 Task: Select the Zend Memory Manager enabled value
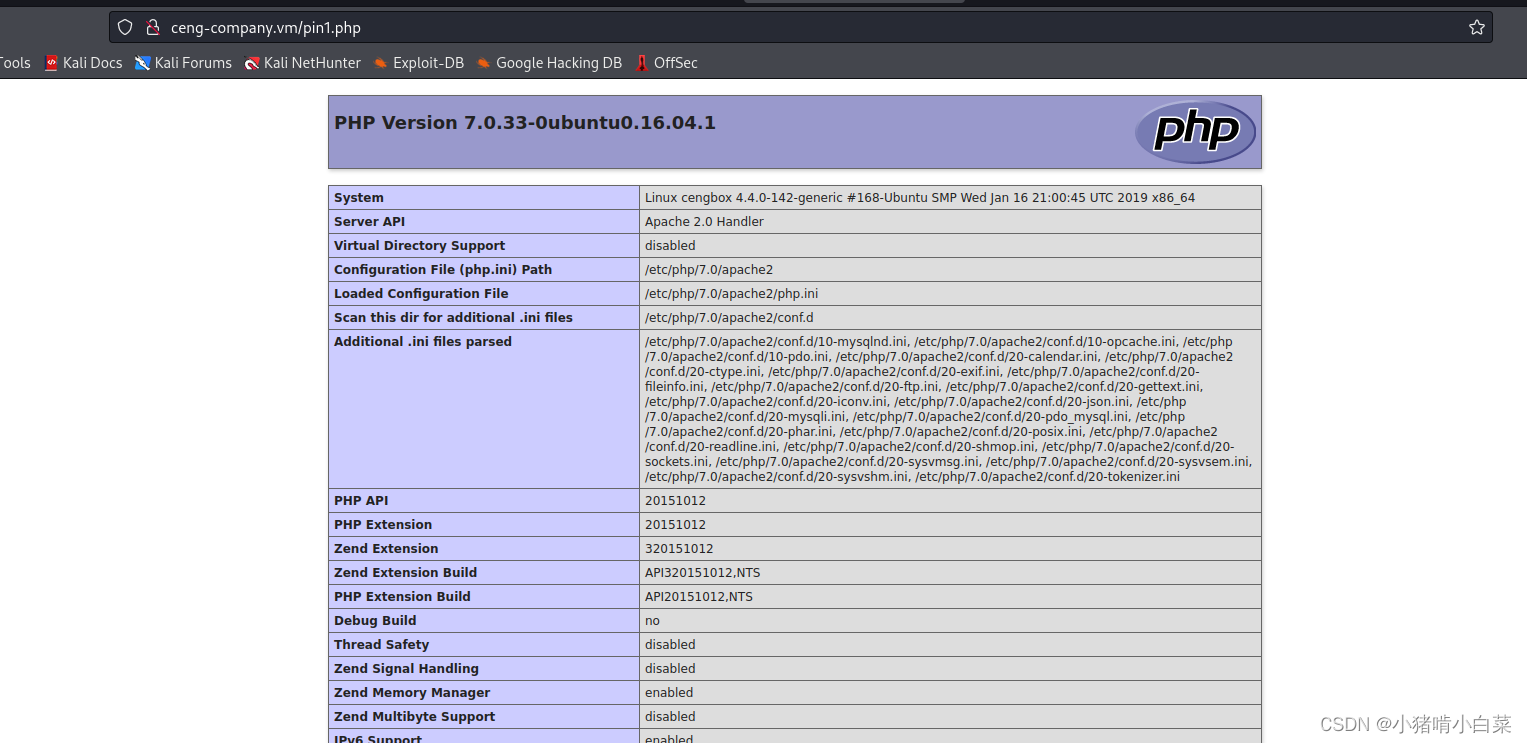point(669,693)
